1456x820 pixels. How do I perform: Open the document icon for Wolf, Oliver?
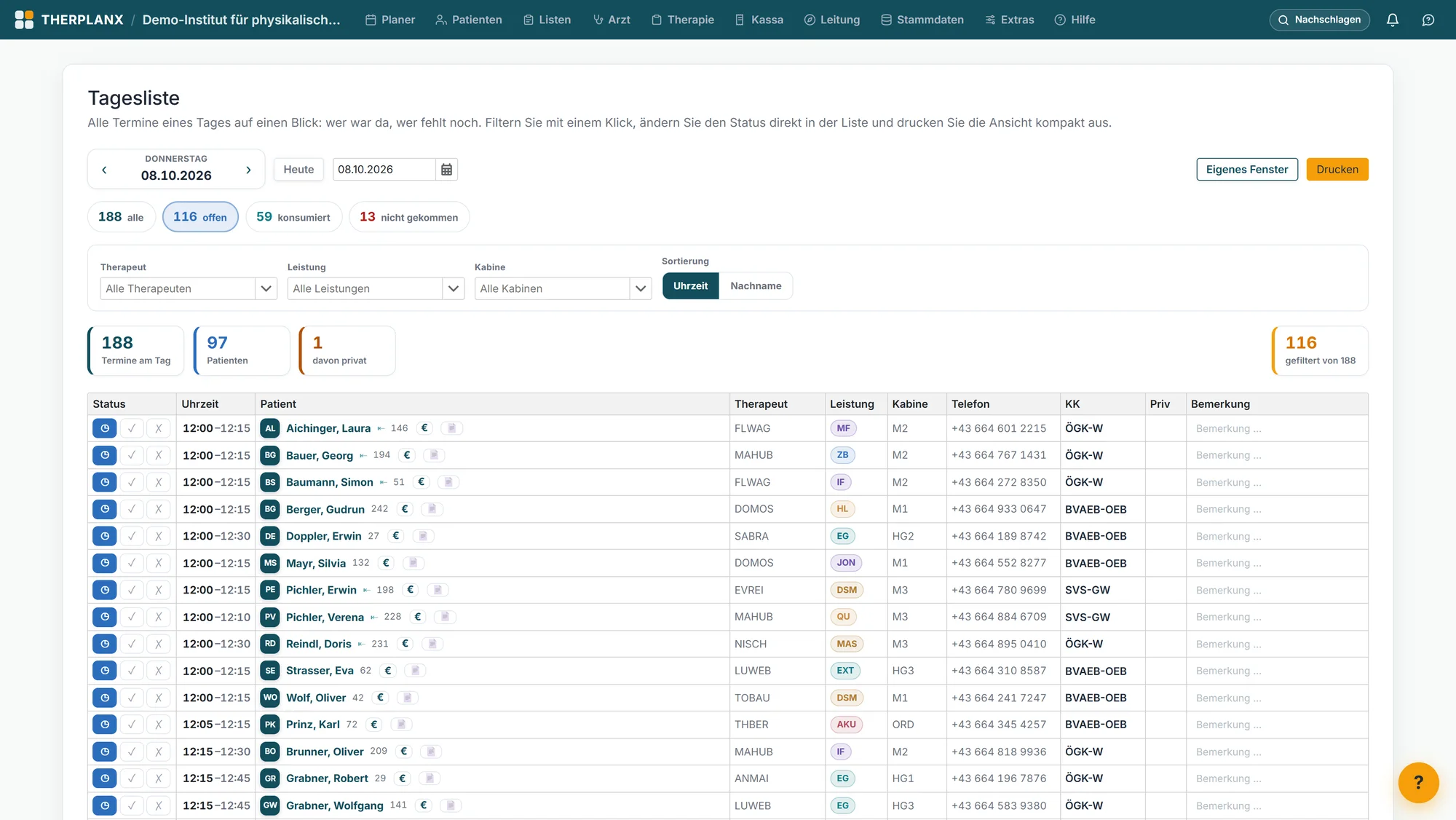click(x=407, y=698)
